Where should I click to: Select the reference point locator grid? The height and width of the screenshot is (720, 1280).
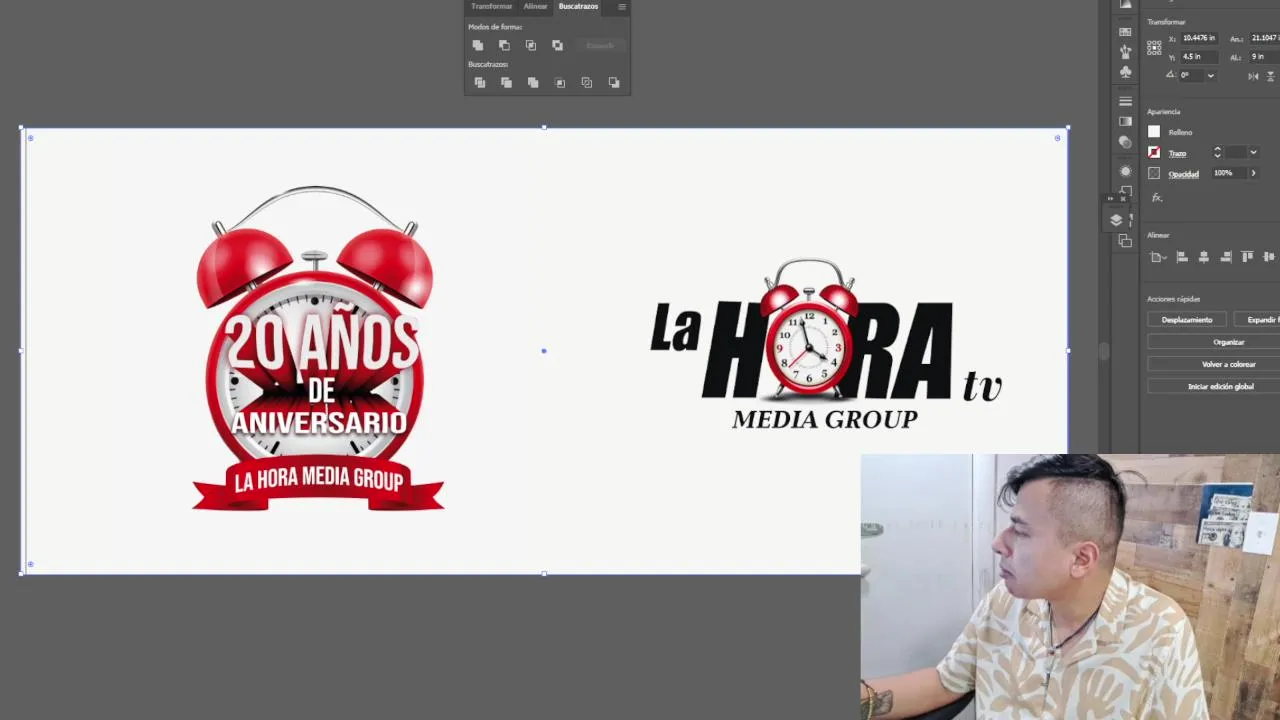pos(1154,47)
